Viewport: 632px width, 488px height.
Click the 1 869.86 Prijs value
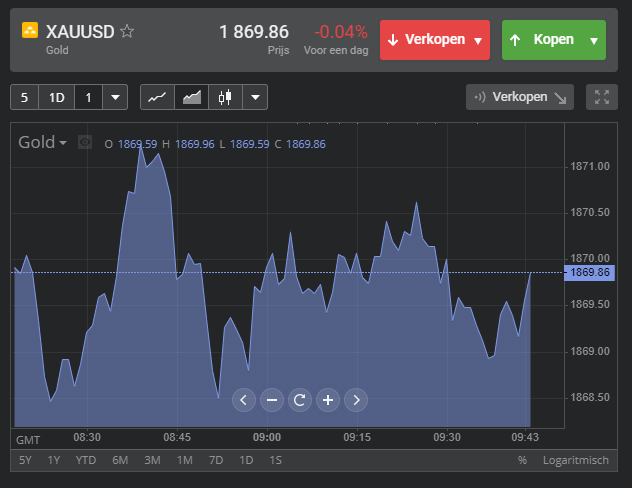tap(254, 32)
